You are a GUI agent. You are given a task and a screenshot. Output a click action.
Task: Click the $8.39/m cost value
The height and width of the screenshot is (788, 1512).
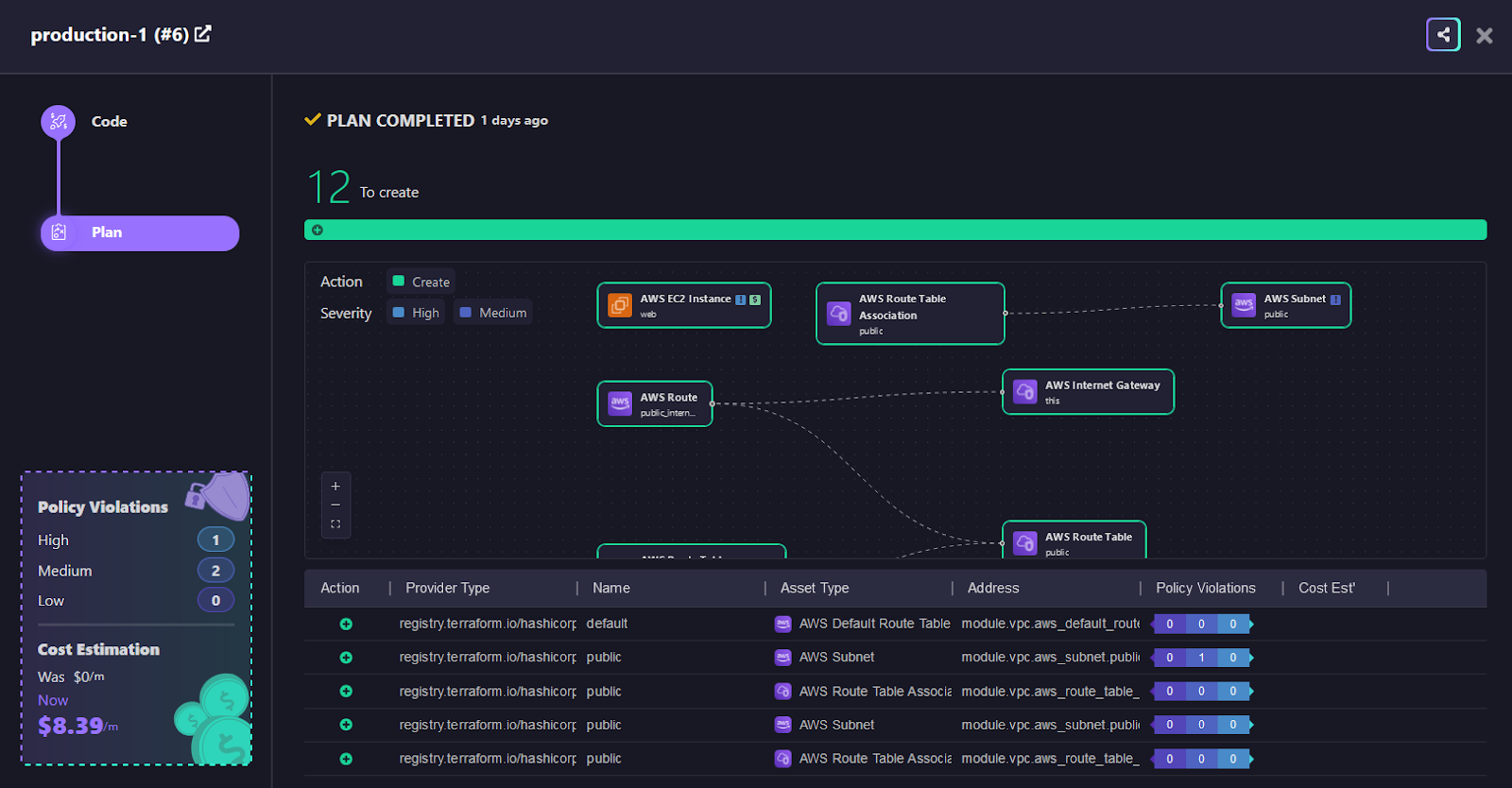(77, 726)
